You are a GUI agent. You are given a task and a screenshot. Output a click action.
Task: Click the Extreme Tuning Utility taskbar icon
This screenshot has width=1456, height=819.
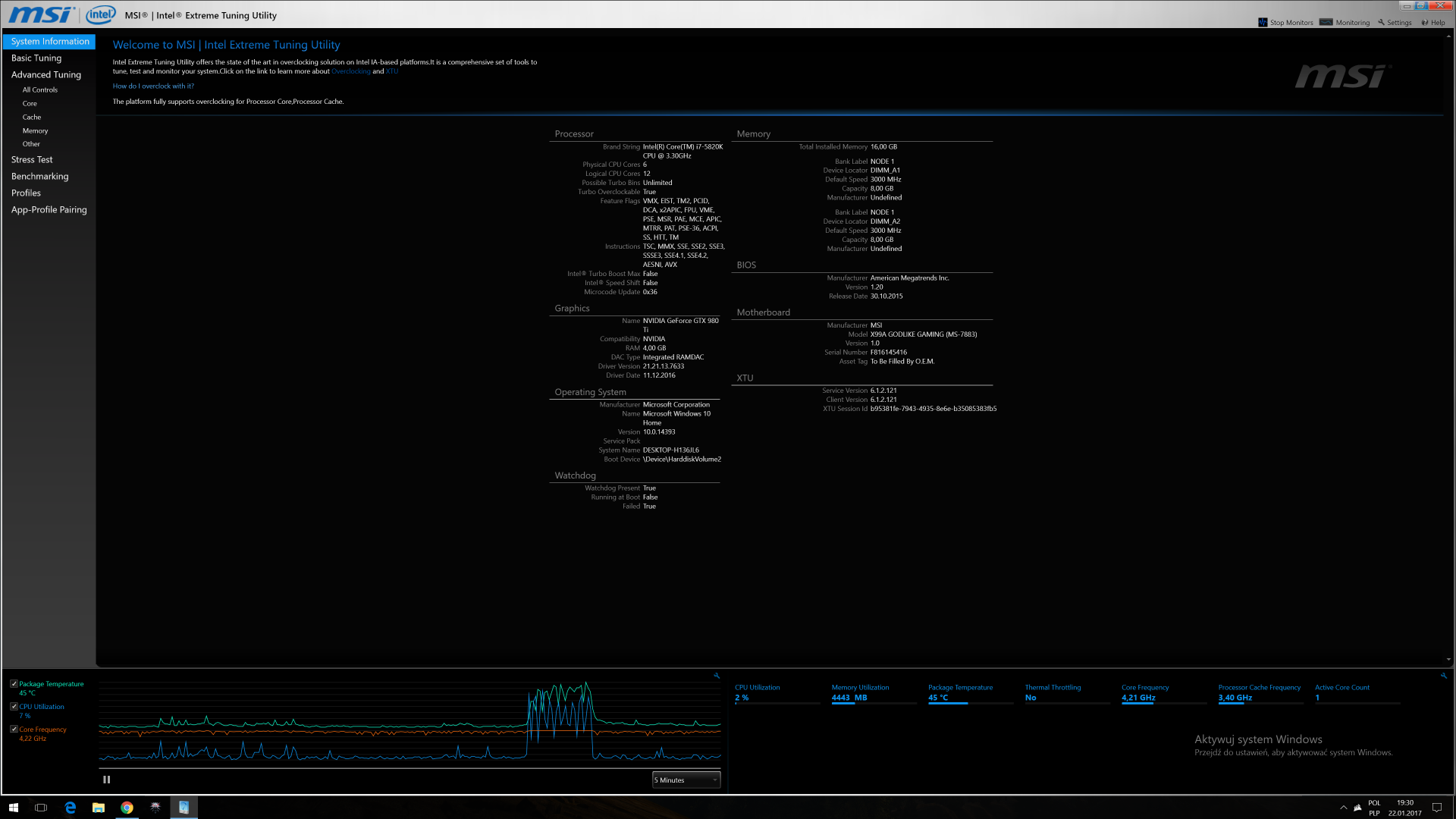click(184, 808)
